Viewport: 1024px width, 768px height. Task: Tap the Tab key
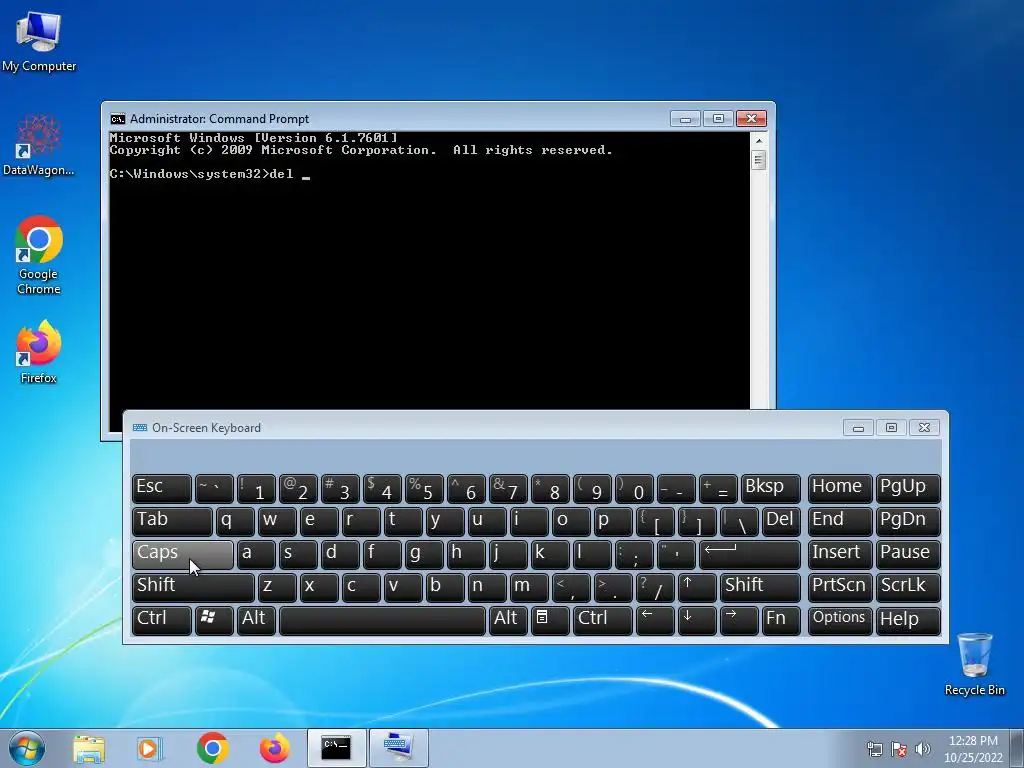tap(172, 521)
